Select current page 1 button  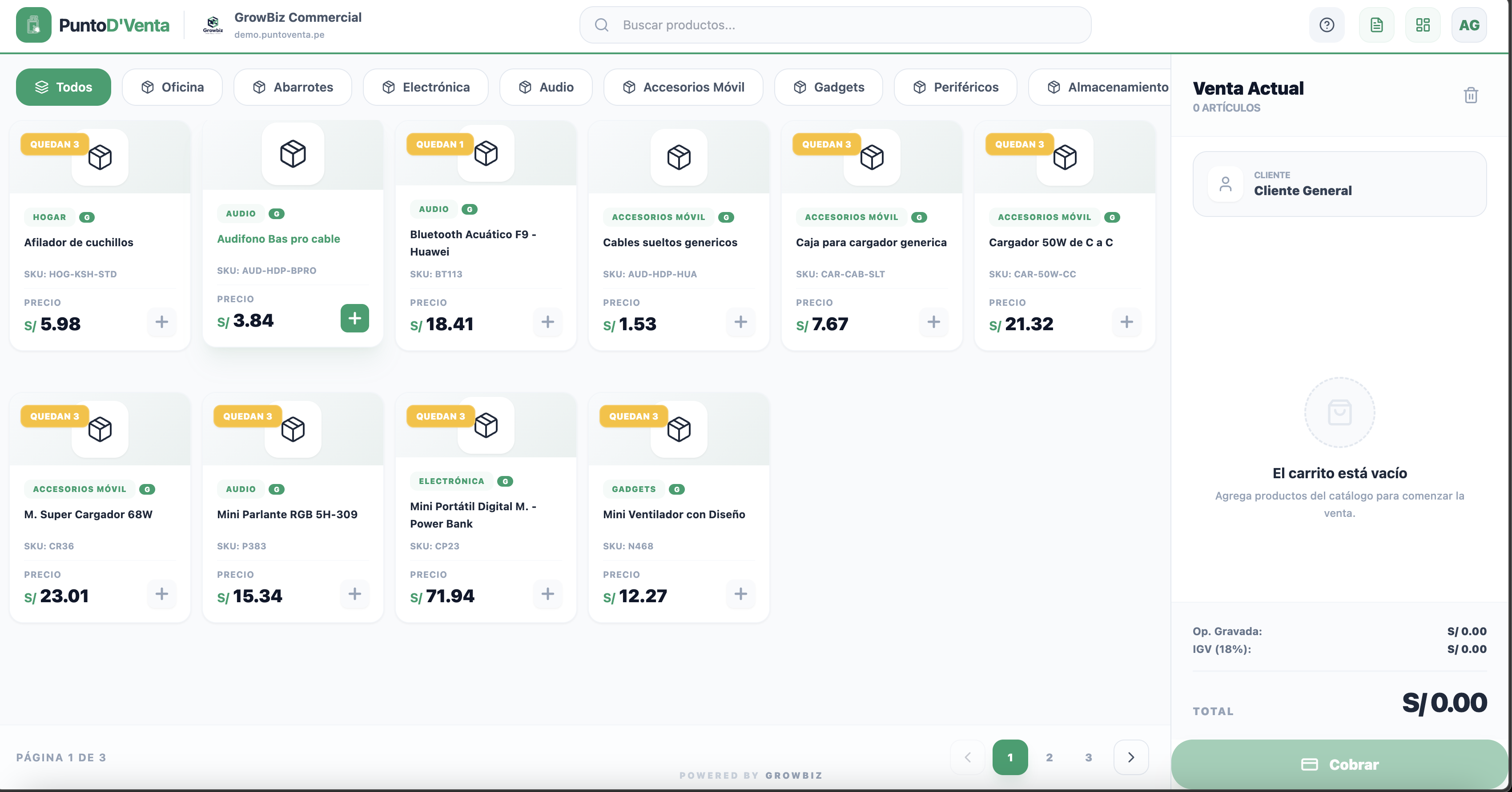[1010, 757]
